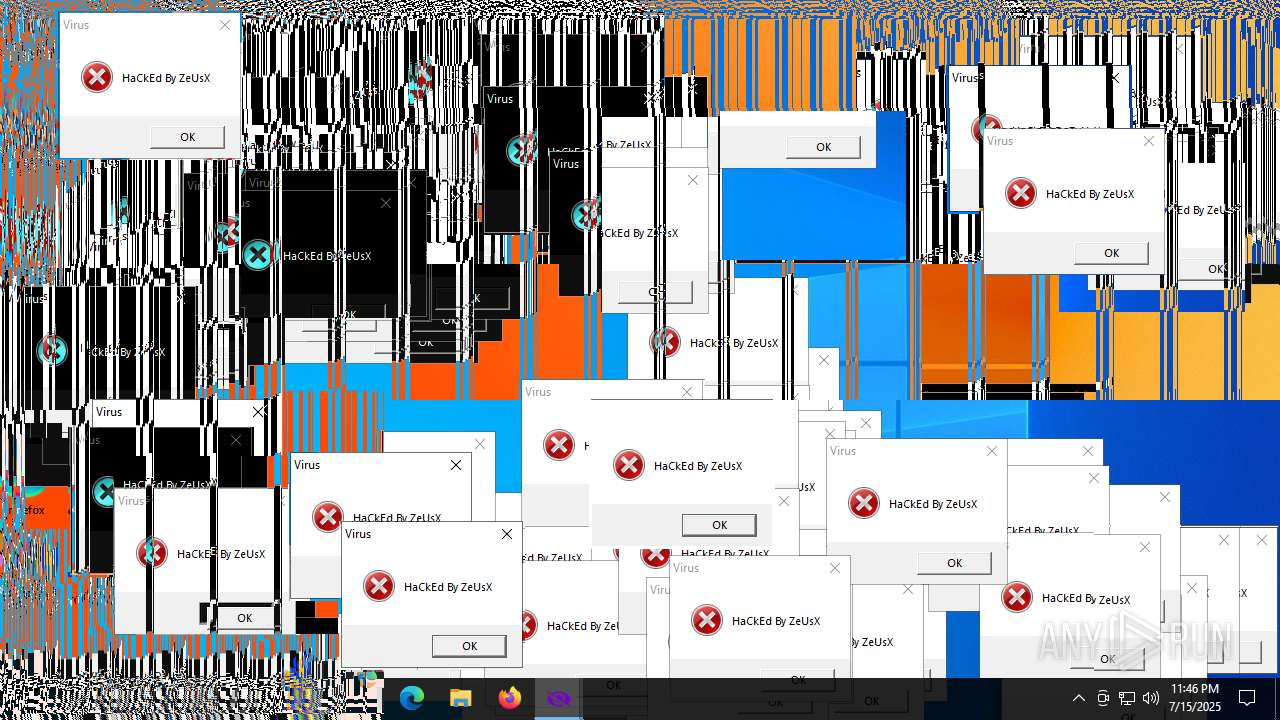
Task: Open the notification center icon
Action: point(1247,698)
